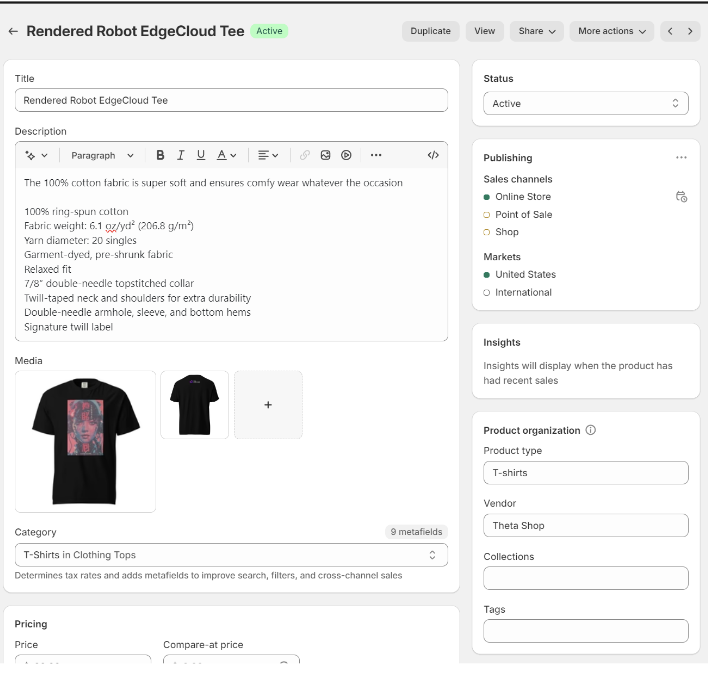Image resolution: width=708 pixels, height=676 pixels.
Task: Open the text color picker
Action: (226, 155)
